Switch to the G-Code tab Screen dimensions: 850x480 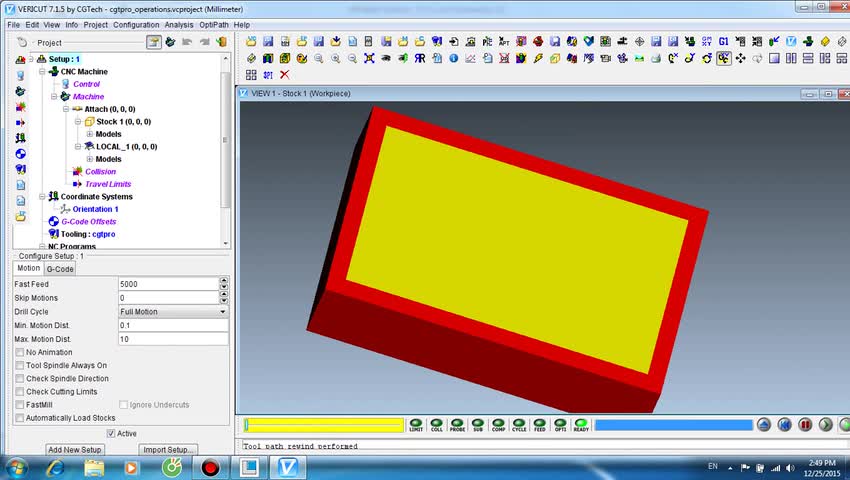click(x=60, y=269)
